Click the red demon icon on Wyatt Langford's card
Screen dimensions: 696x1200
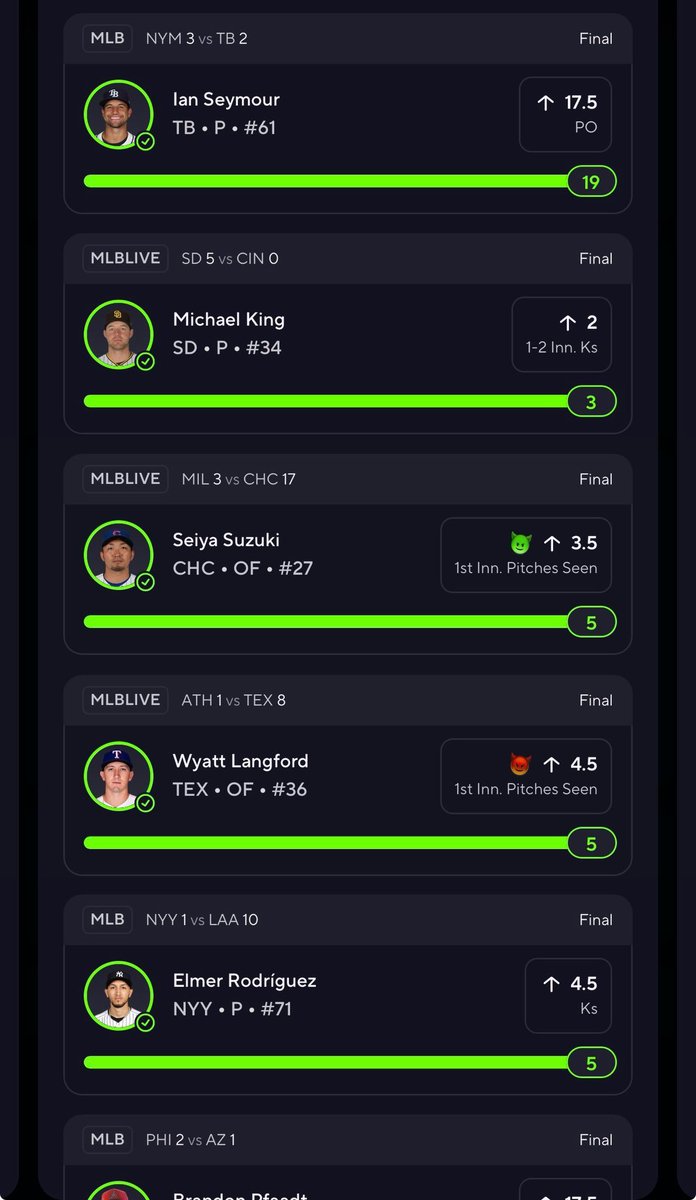pos(521,764)
